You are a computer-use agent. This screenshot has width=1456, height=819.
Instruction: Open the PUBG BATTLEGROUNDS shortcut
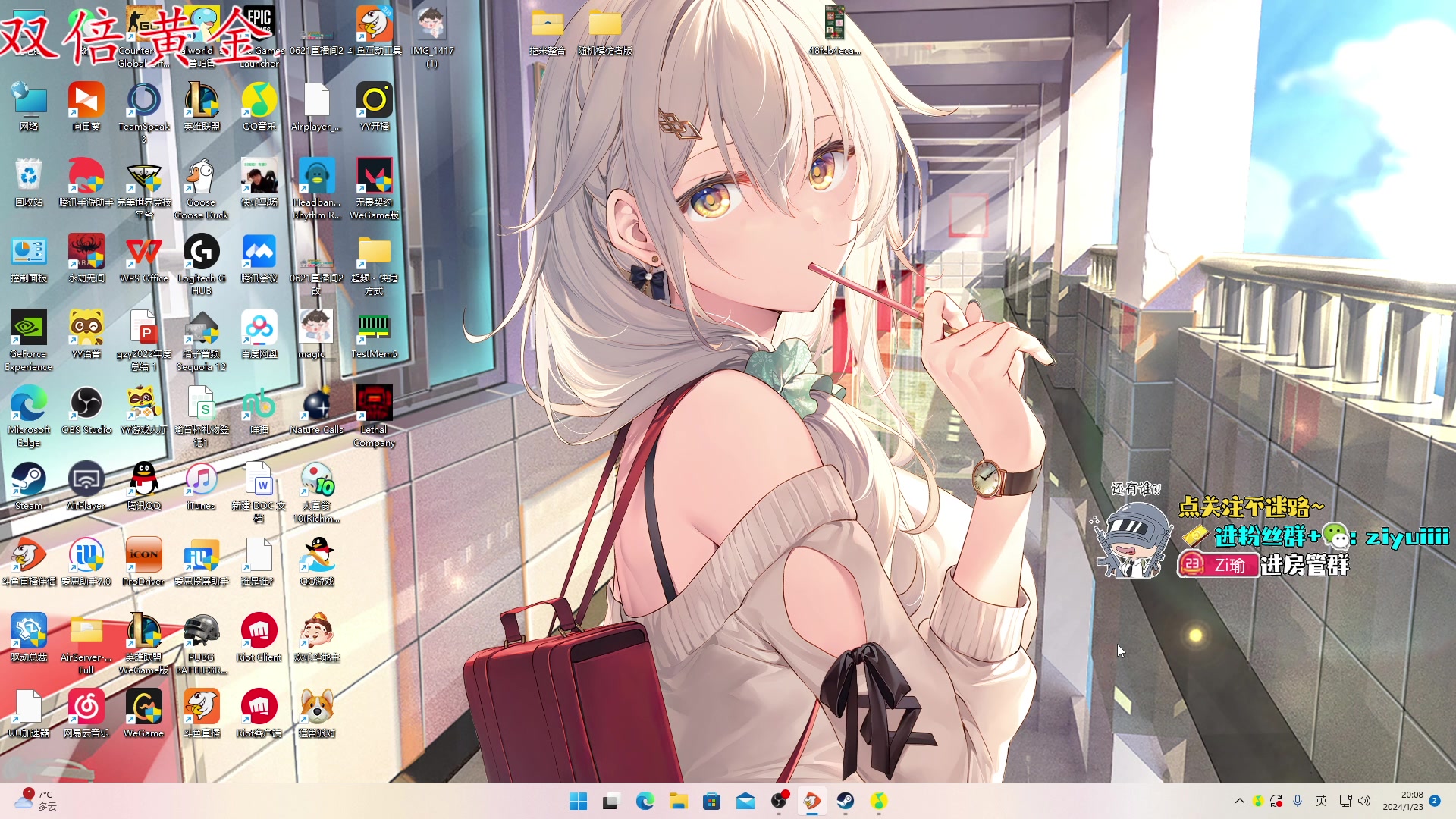(201, 644)
